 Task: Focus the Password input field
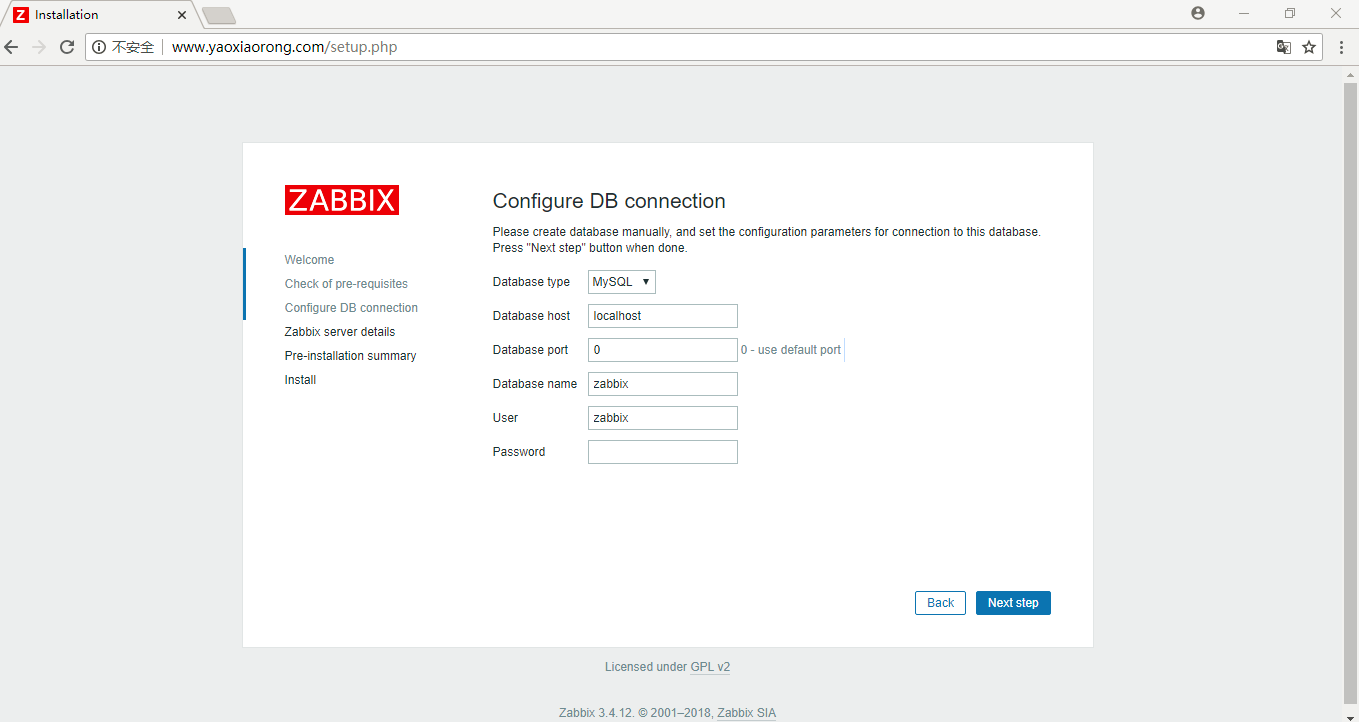pyautogui.click(x=663, y=452)
